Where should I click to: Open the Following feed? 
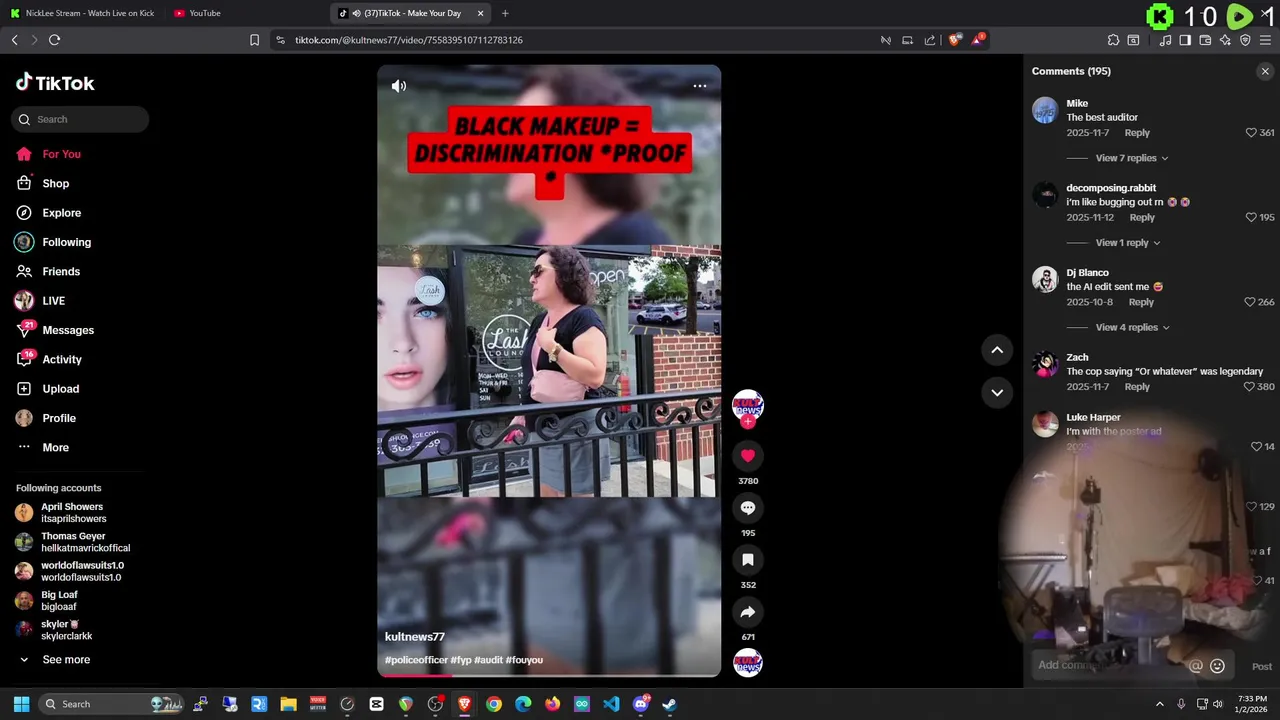(x=66, y=242)
